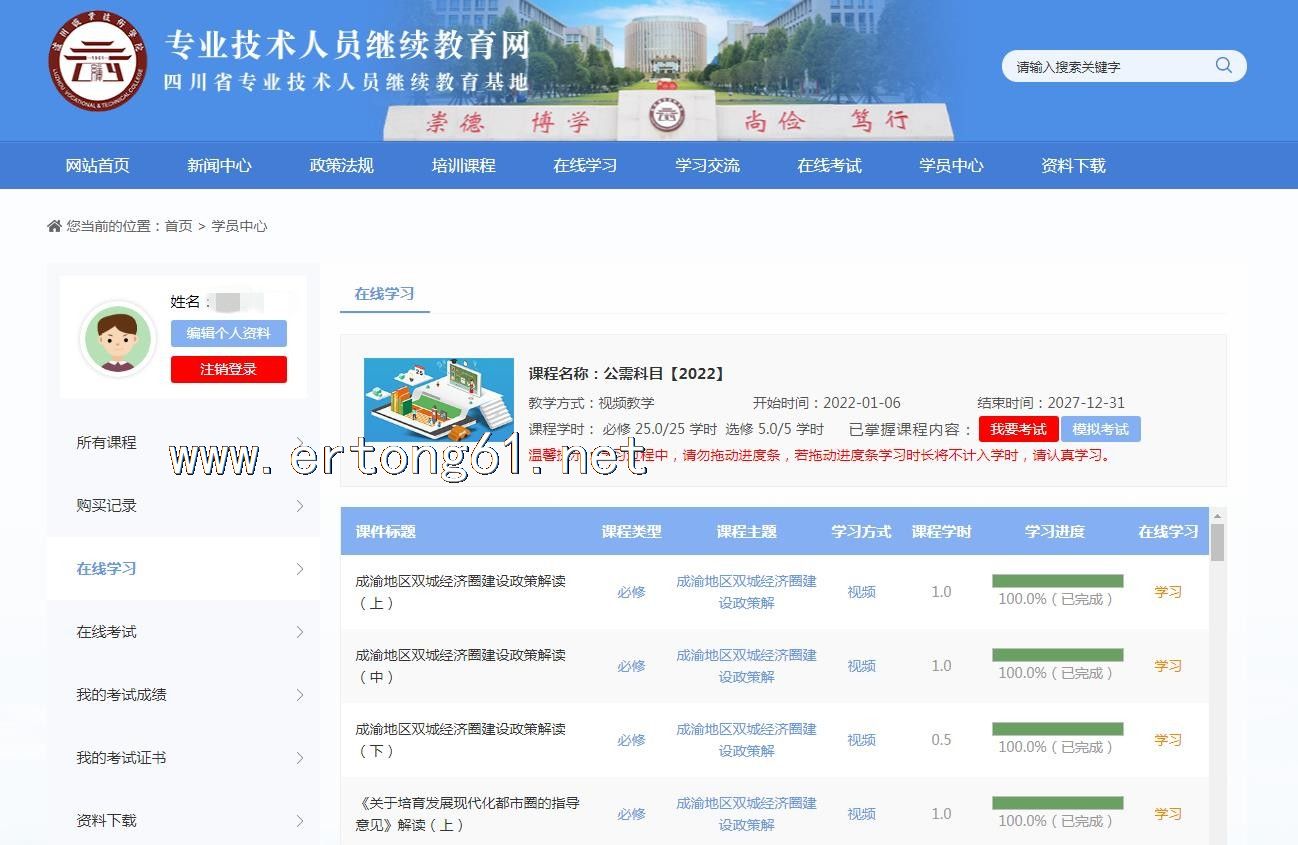This screenshot has width=1298, height=845.
Task: Click the 编辑个人资料 button
Action: [x=228, y=333]
